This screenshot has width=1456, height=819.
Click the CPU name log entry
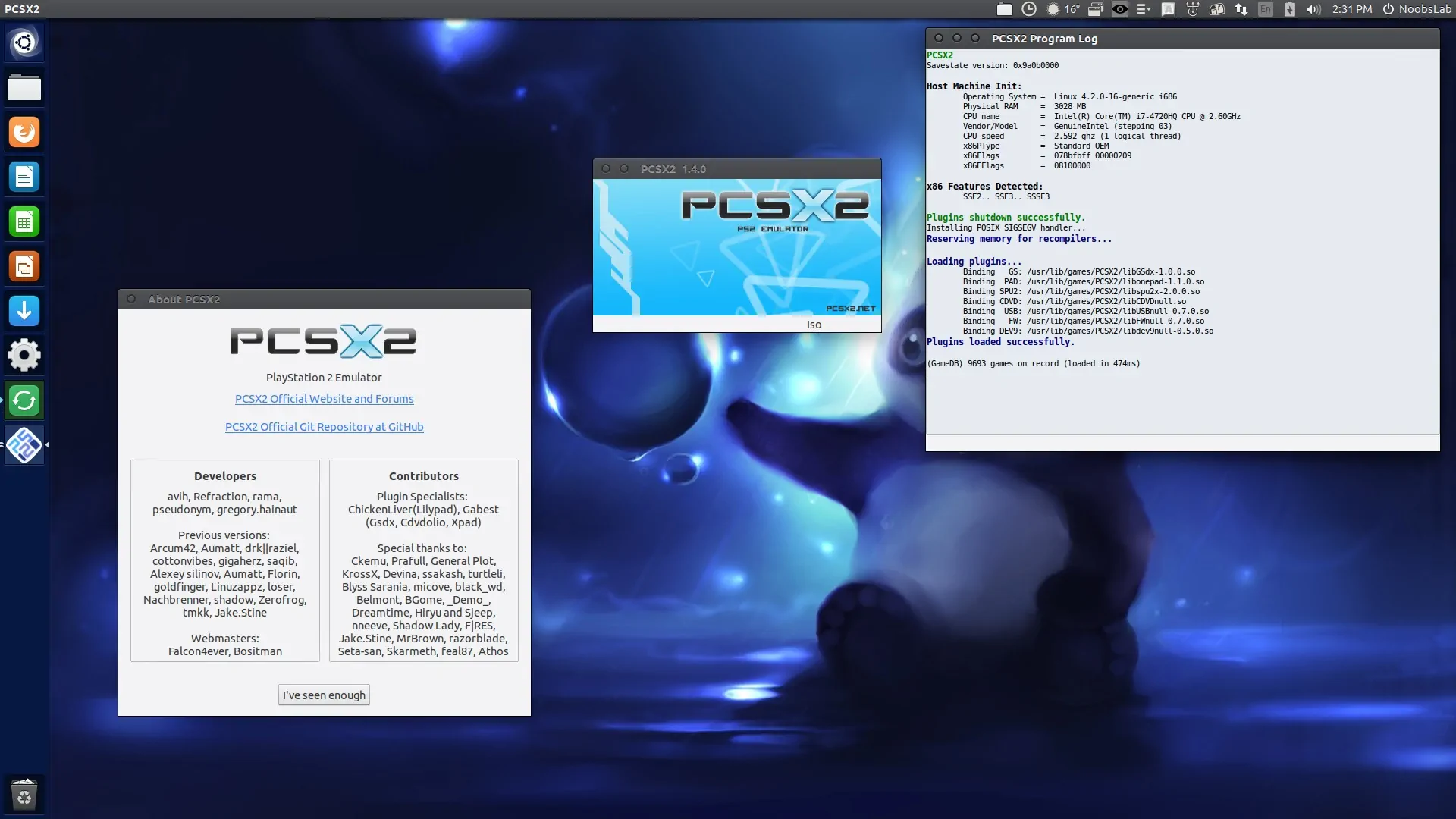click(1102, 116)
